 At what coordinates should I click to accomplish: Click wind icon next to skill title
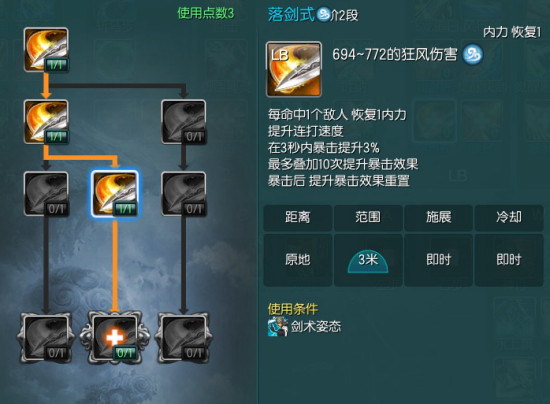[x=323, y=14]
